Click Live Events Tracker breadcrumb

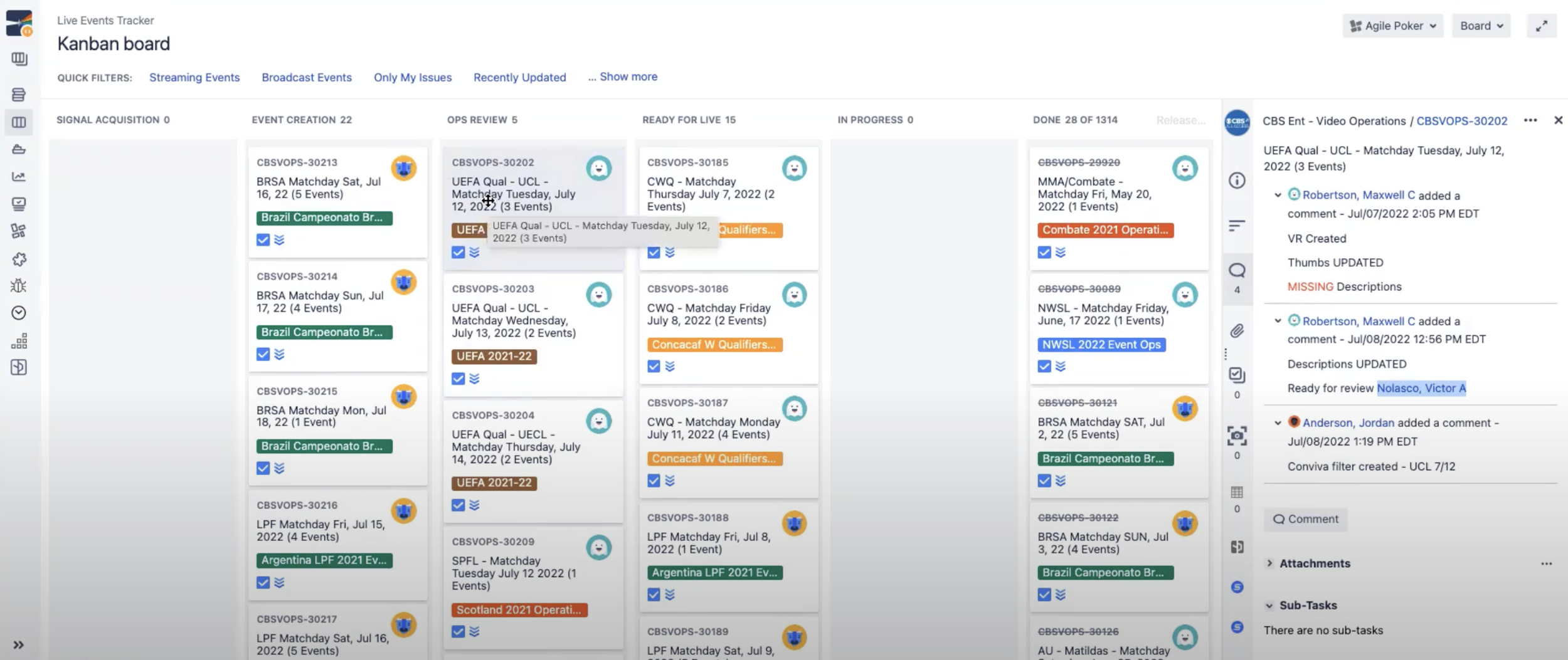click(105, 20)
